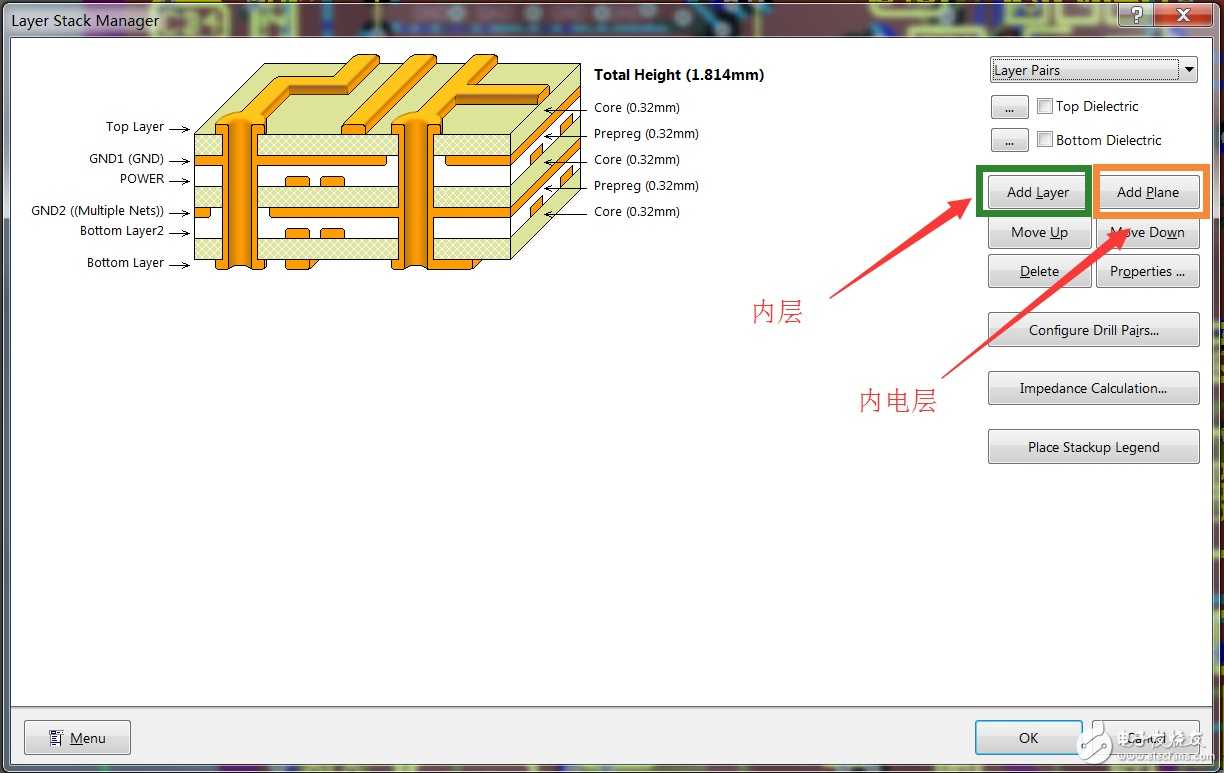Screen dimensions: 1224x773
Task: Confirm the stackup with OK
Action: pos(1028,738)
